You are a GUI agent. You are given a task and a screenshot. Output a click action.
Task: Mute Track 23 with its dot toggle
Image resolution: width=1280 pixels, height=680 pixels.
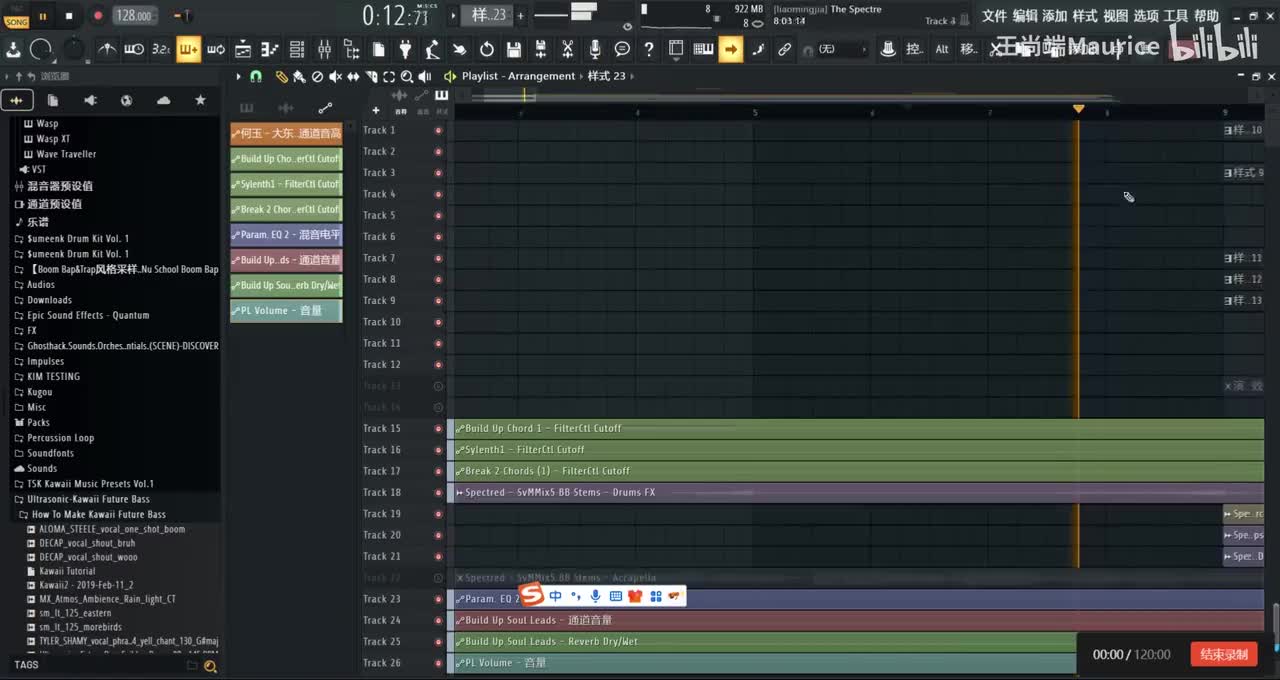tap(438, 599)
